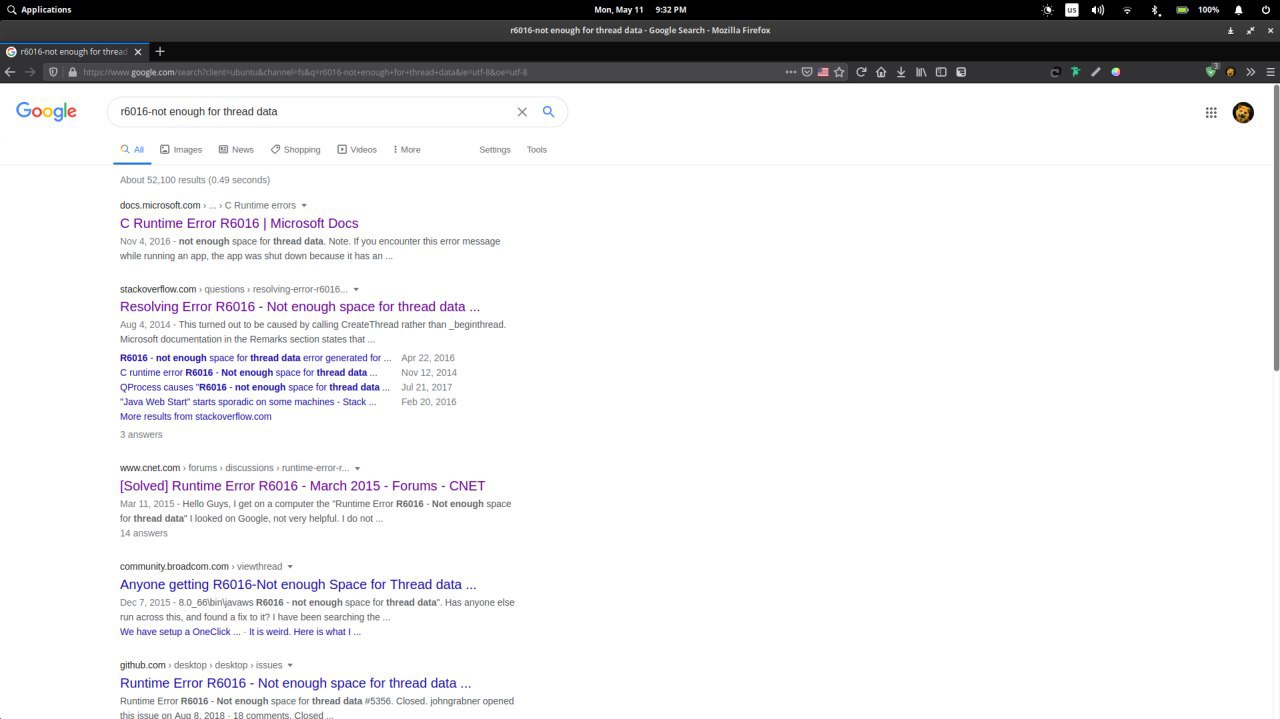
Task: Open a new tab with the plus button
Action: point(160,51)
